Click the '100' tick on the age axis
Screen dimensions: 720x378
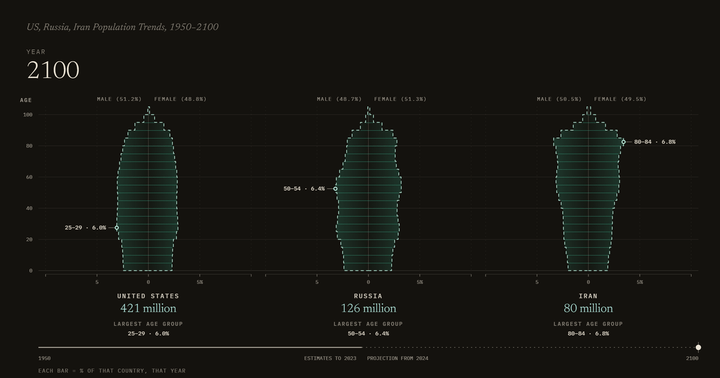28,115
